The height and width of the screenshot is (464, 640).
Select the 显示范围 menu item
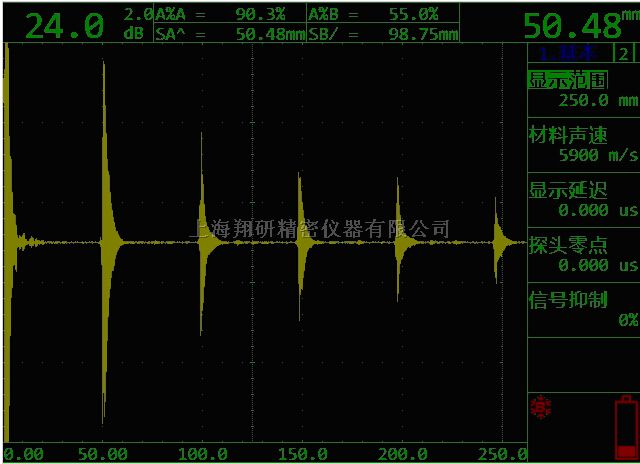coord(567,80)
